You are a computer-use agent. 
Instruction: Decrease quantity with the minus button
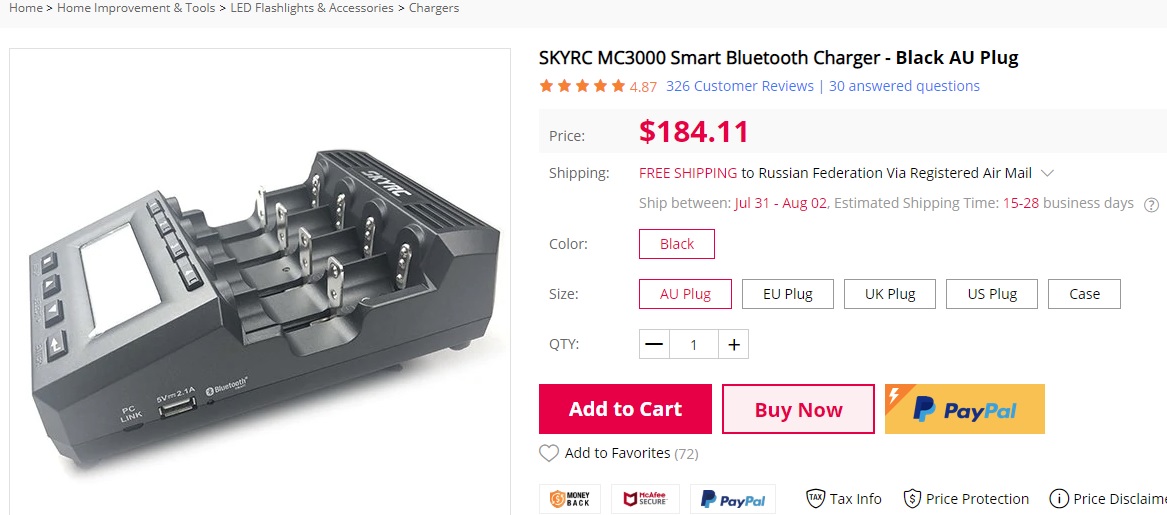point(654,345)
